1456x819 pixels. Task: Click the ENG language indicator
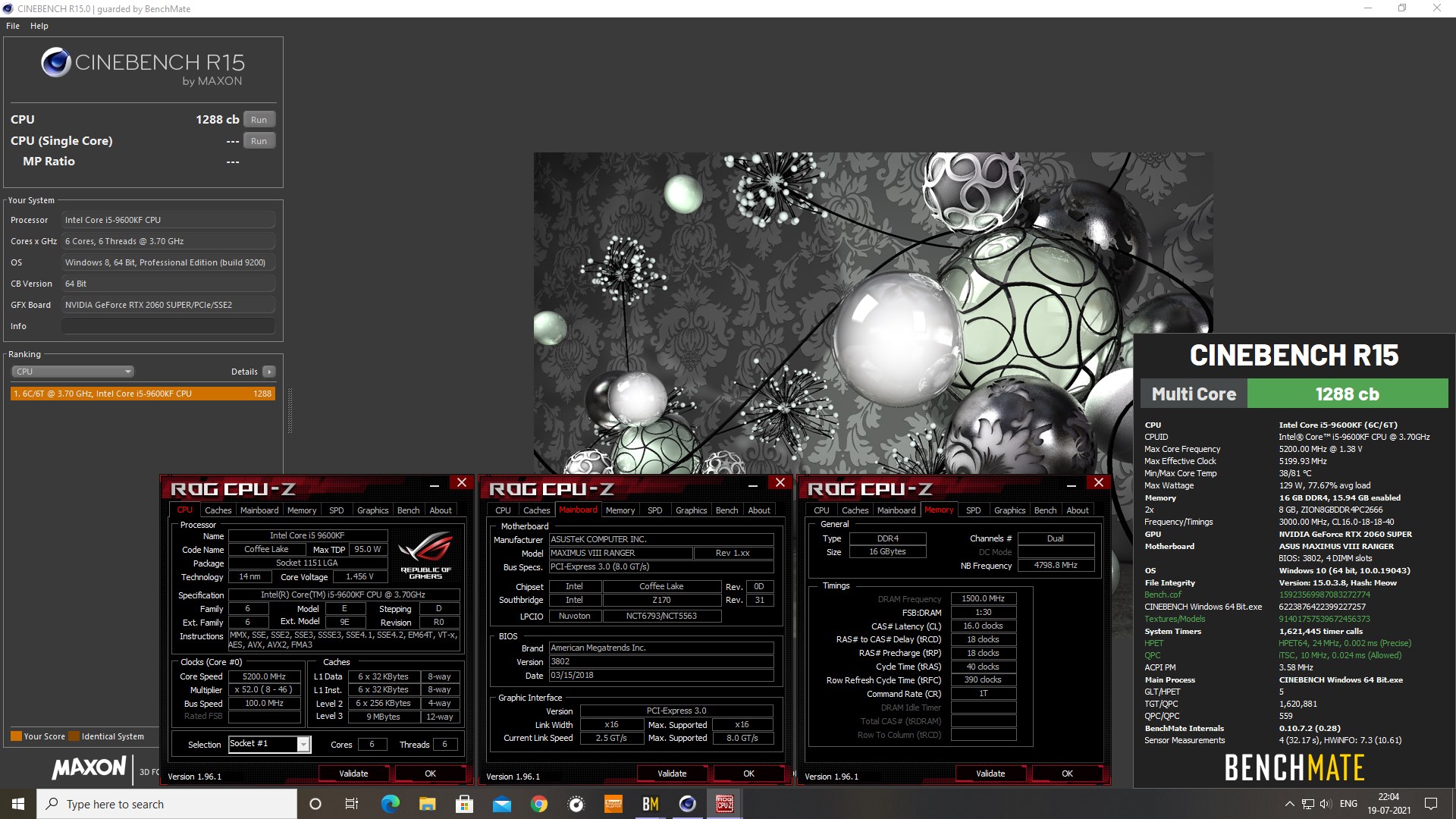pos(1348,804)
